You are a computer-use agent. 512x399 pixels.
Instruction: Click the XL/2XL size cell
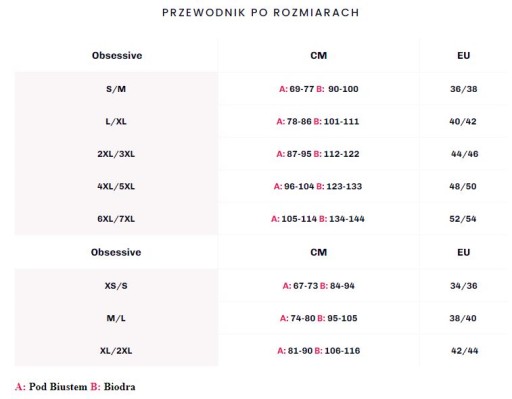click(x=116, y=351)
